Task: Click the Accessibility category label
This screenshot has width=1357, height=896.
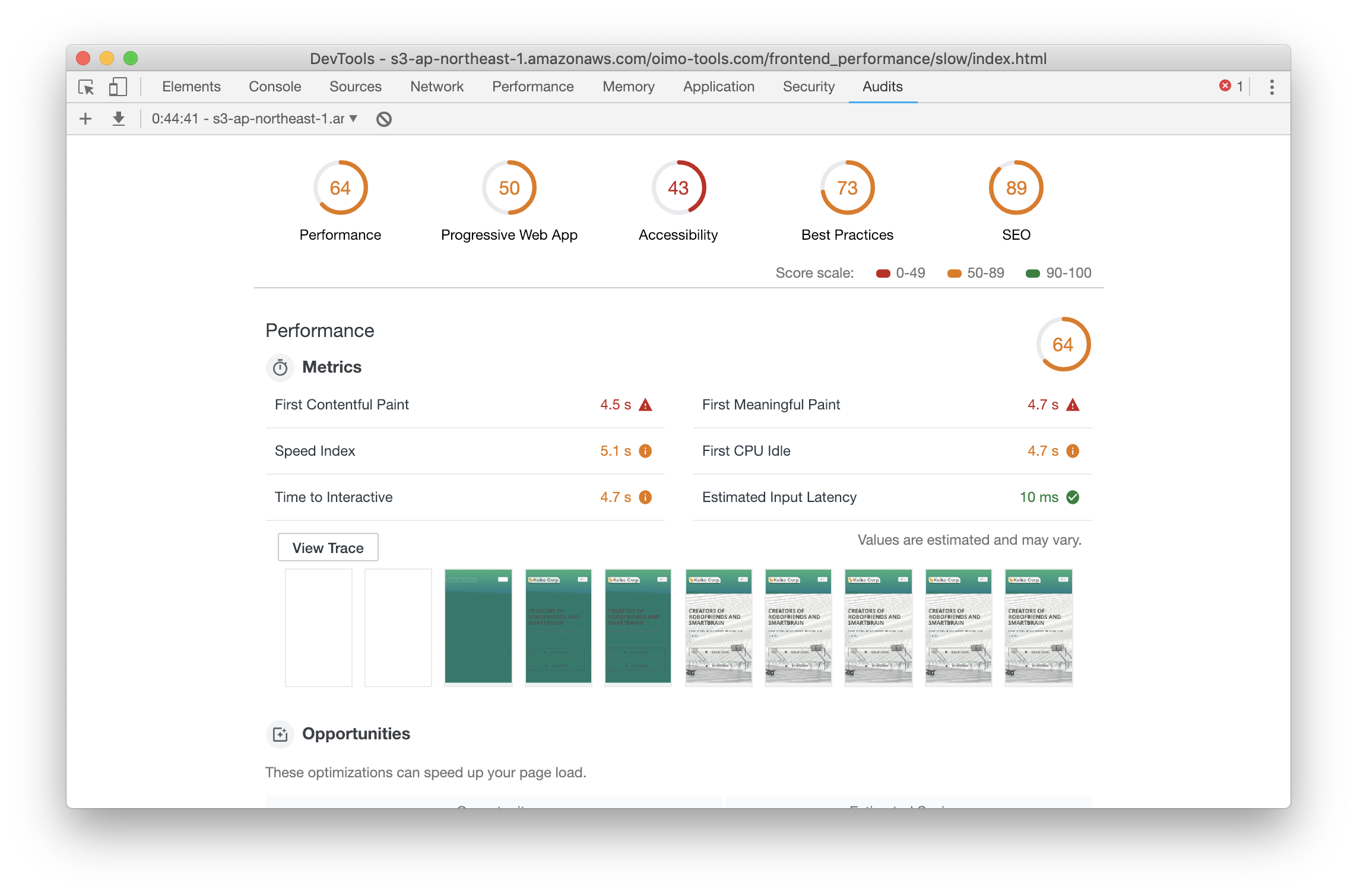Action: coord(678,235)
